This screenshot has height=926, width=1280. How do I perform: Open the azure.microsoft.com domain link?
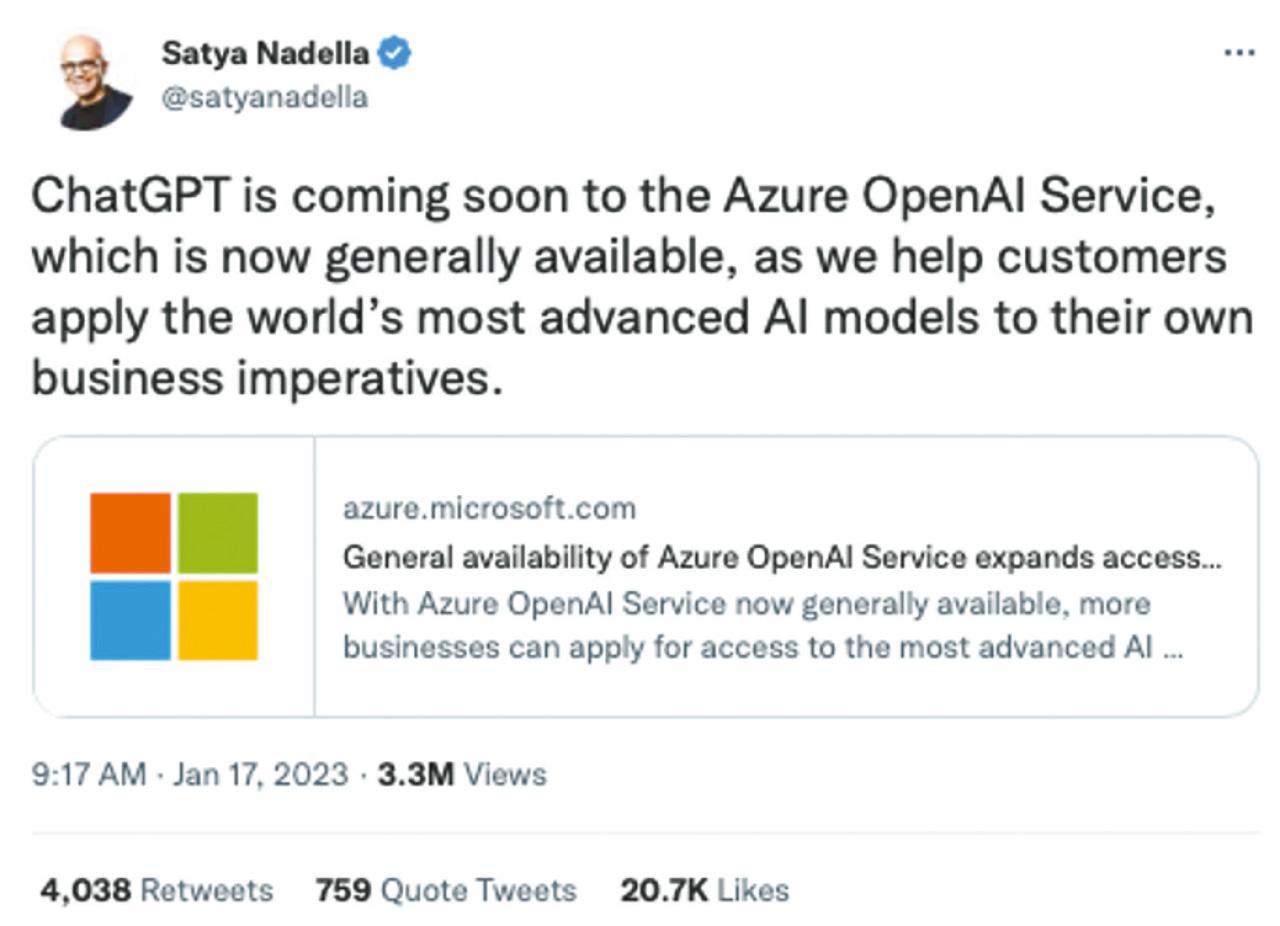[x=489, y=508]
